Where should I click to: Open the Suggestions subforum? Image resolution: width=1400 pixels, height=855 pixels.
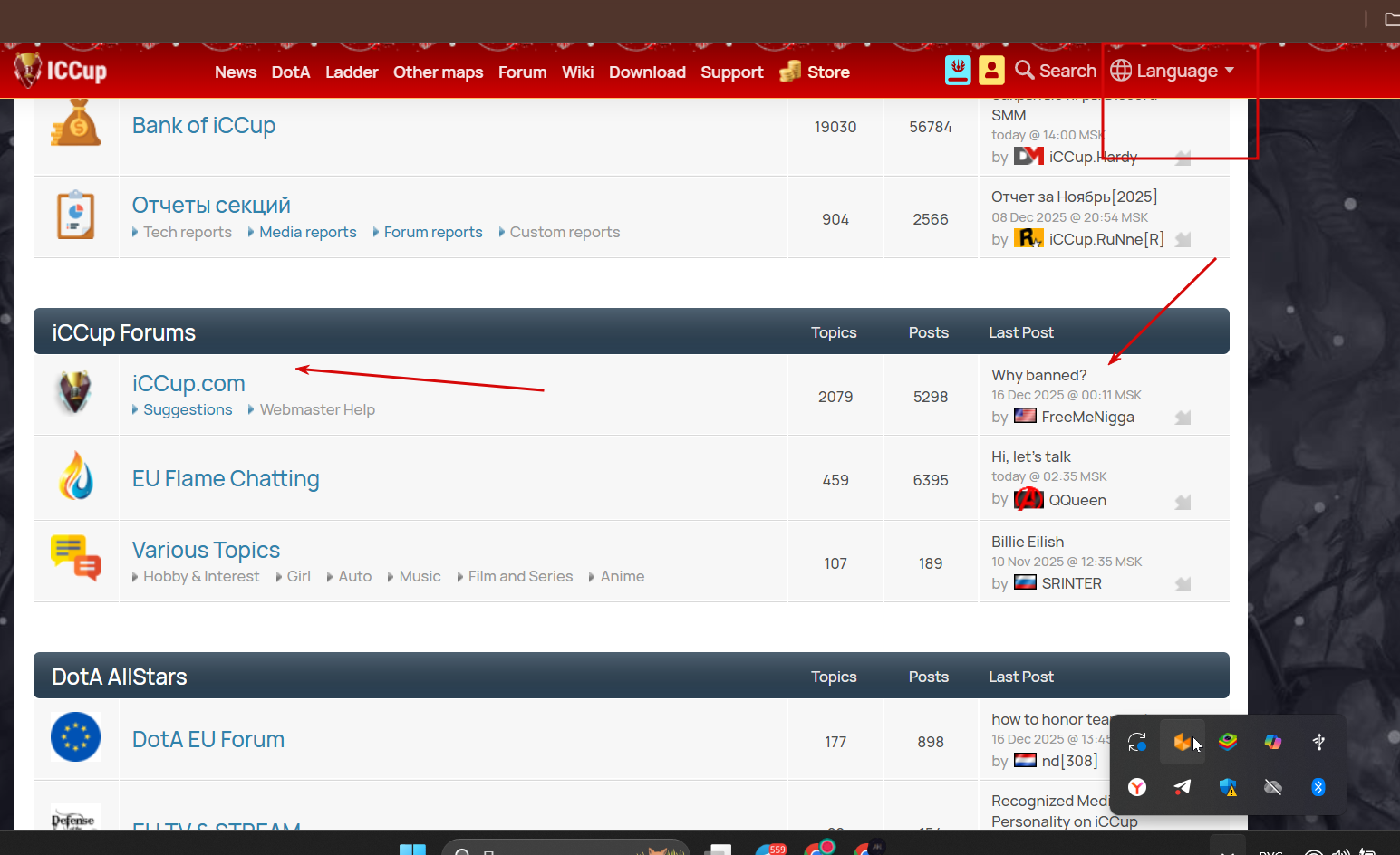click(188, 409)
